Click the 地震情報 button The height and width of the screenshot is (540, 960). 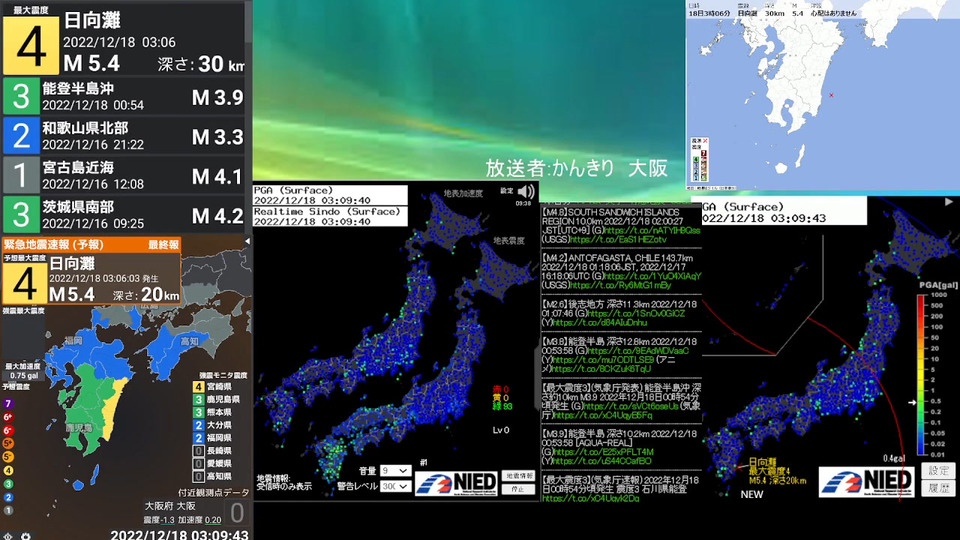coord(519,476)
